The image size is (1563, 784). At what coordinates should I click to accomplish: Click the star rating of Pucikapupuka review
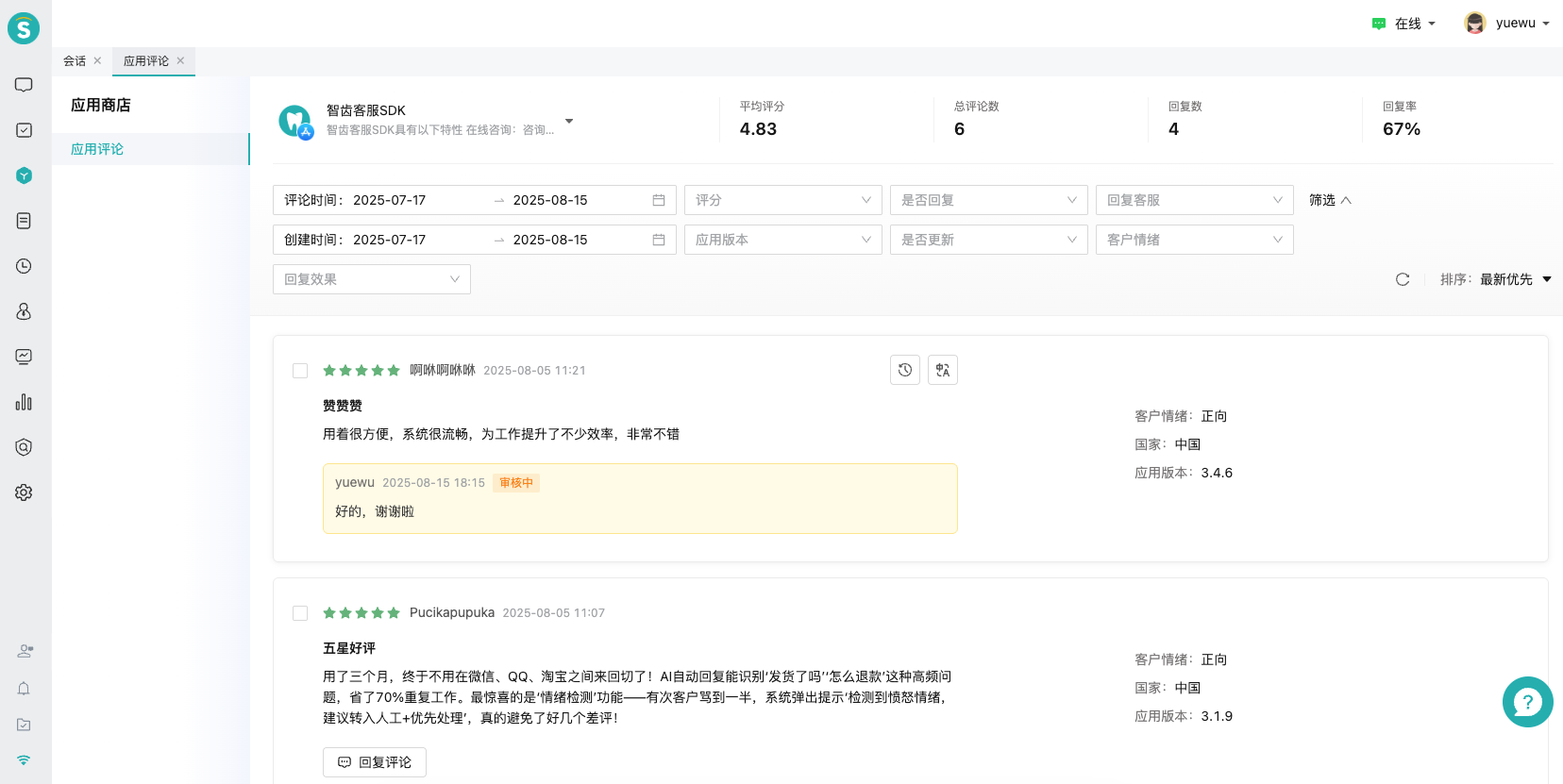361,613
